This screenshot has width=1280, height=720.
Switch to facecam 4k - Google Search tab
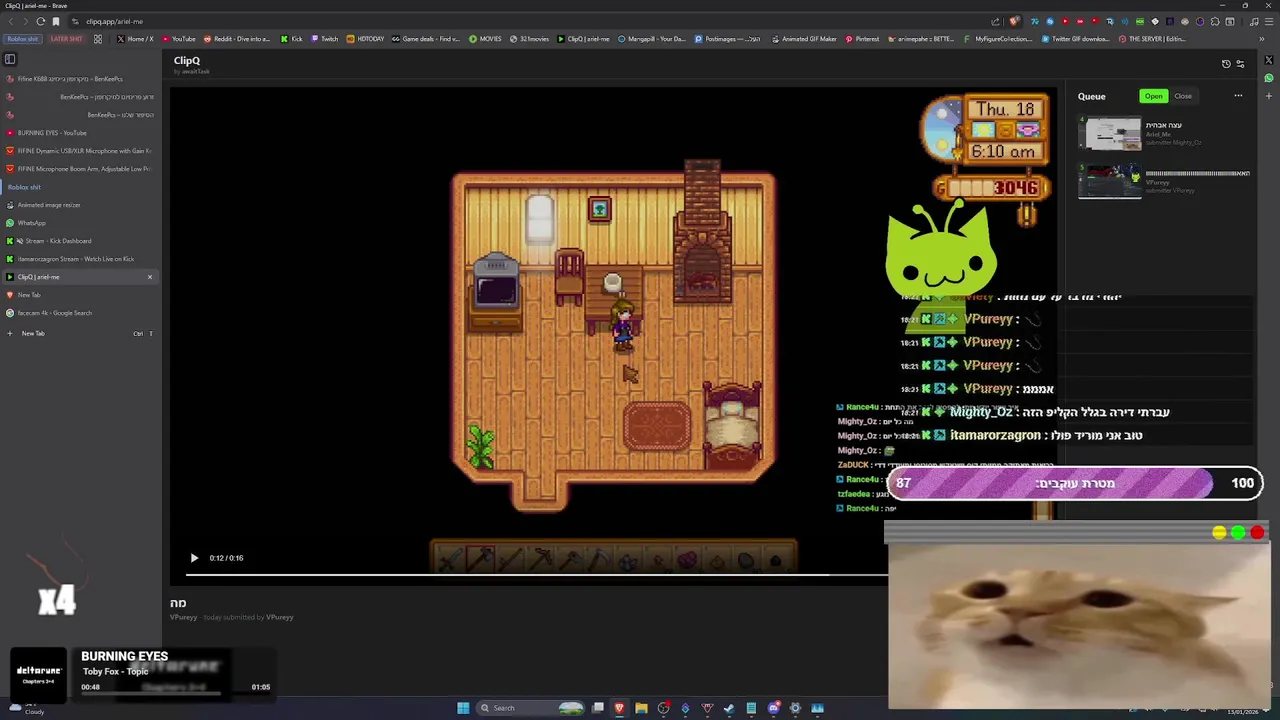click(80, 313)
